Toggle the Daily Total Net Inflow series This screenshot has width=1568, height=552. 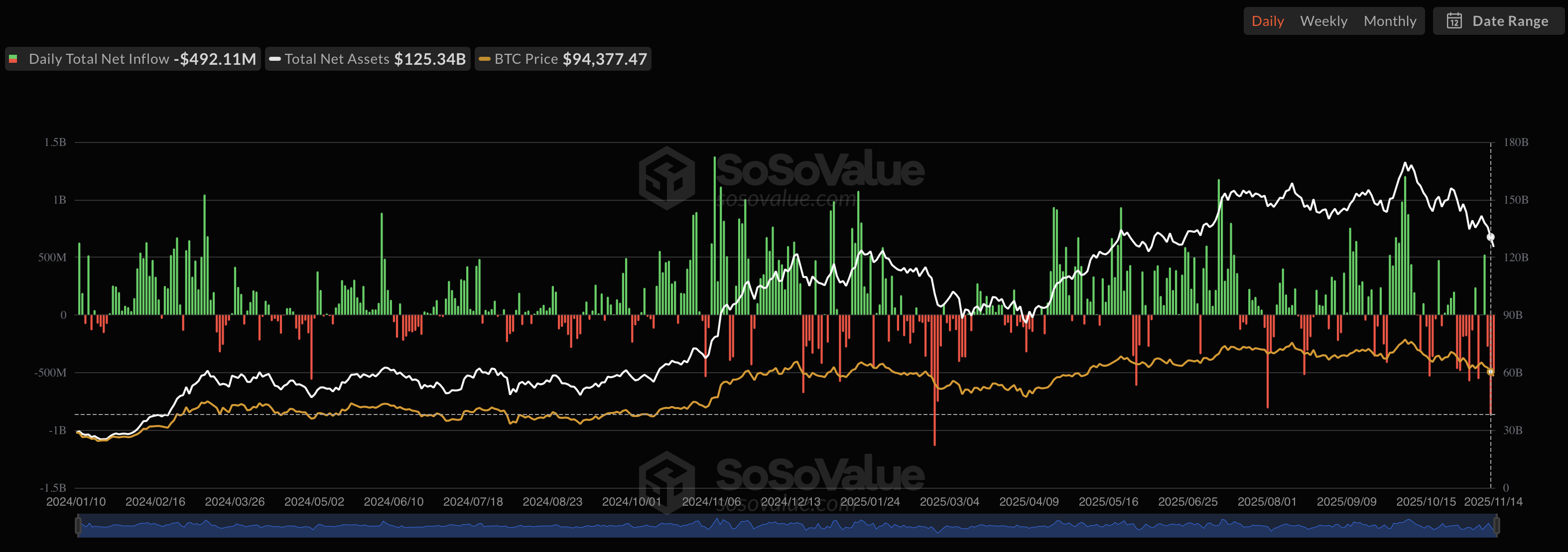99,59
